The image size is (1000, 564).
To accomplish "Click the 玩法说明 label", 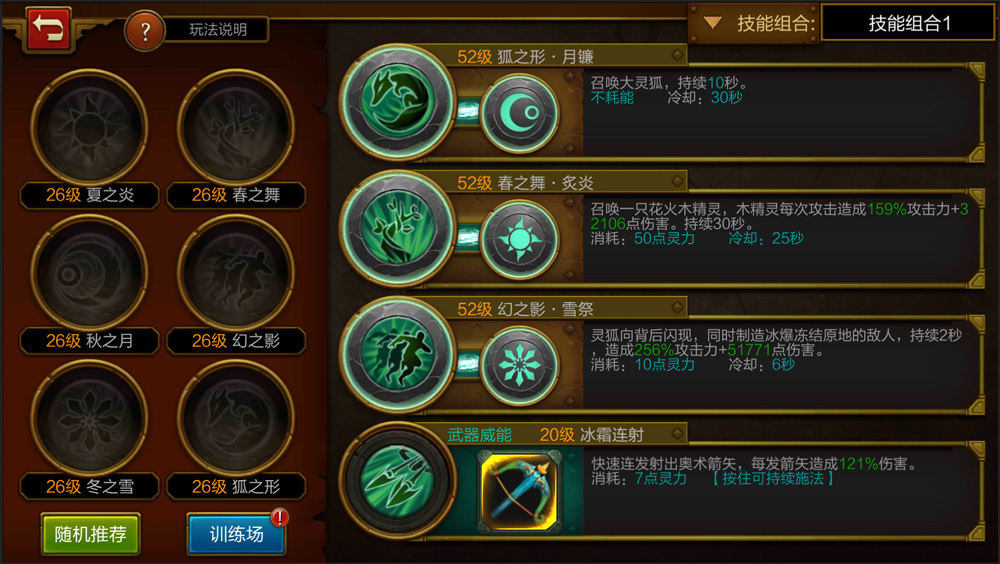I will coord(218,30).
